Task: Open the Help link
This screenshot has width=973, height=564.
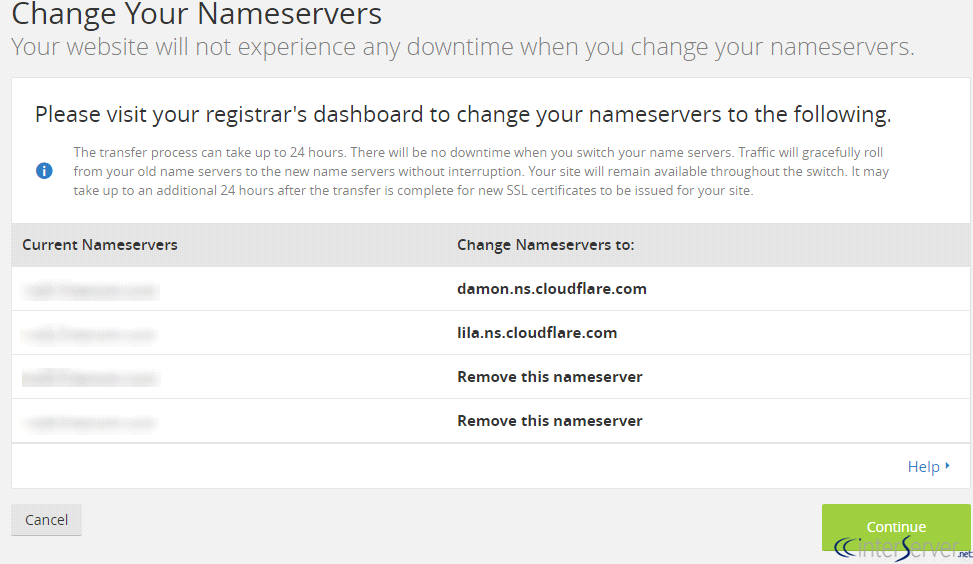Action: pyautogui.click(x=923, y=467)
